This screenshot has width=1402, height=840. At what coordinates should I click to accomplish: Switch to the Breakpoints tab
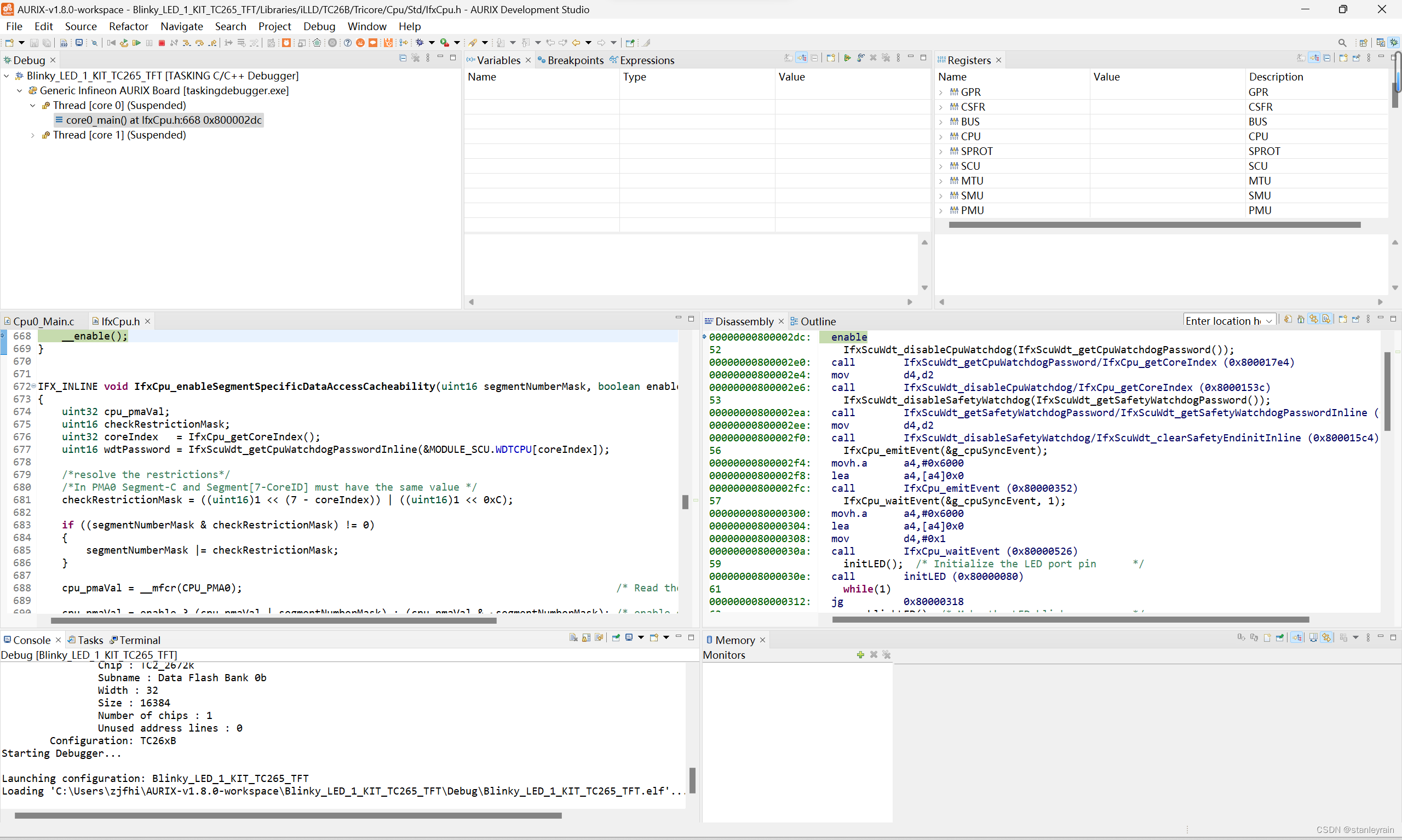click(x=574, y=61)
